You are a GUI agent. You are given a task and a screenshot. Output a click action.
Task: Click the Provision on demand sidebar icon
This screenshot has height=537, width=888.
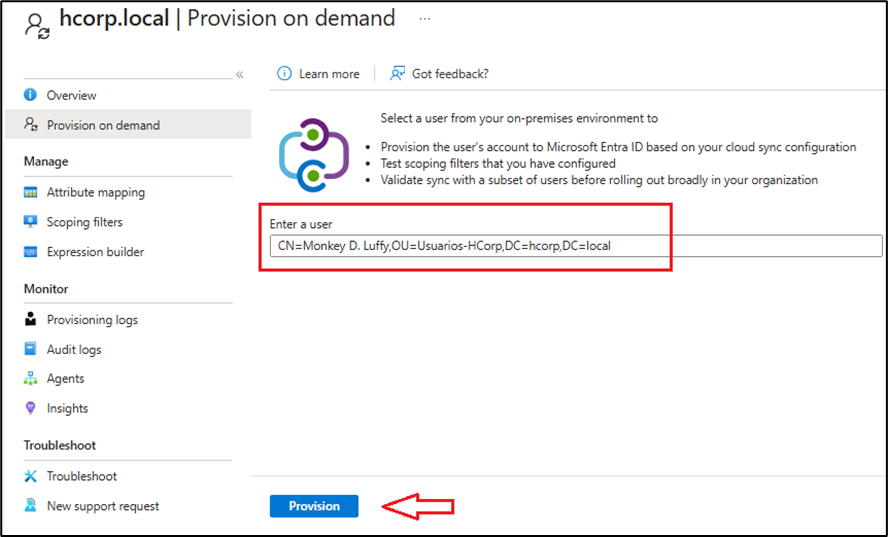pos(30,126)
